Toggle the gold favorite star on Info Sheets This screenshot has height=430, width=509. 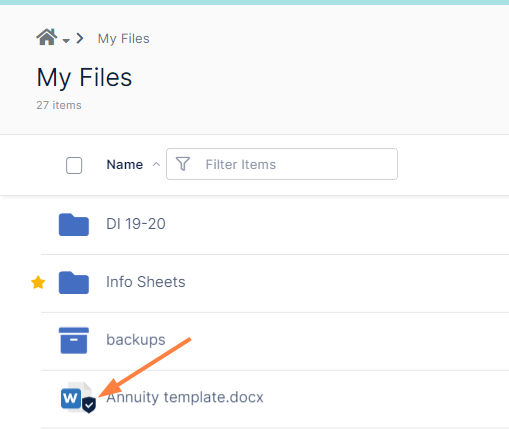click(x=38, y=283)
